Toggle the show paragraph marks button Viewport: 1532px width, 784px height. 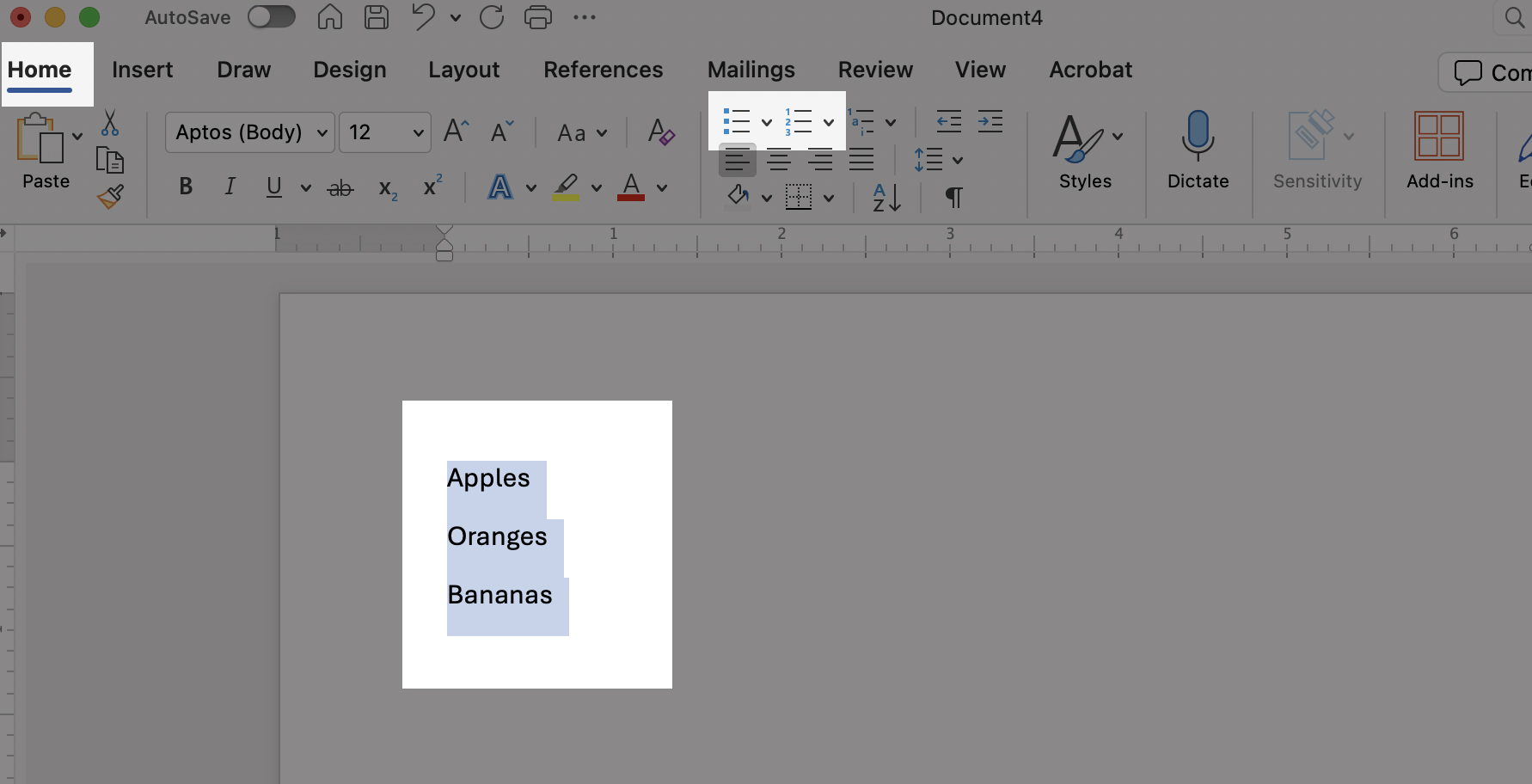[x=953, y=198]
